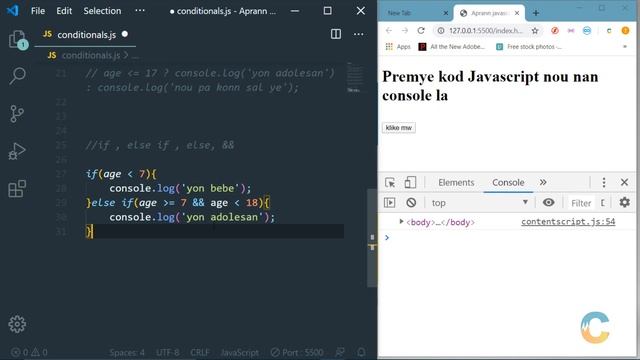This screenshot has height=360, width=640.
Task: Open the Run and Debug view
Action: (17, 151)
